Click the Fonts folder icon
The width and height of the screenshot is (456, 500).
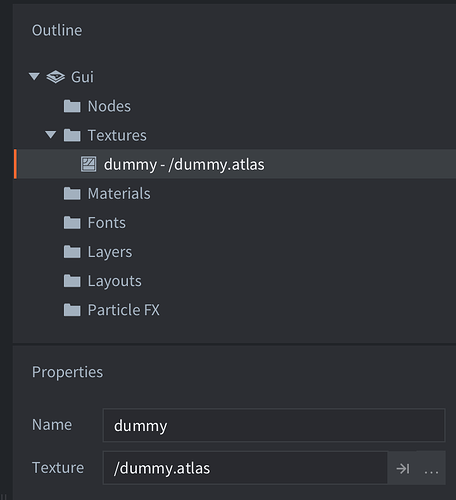tap(72, 223)
